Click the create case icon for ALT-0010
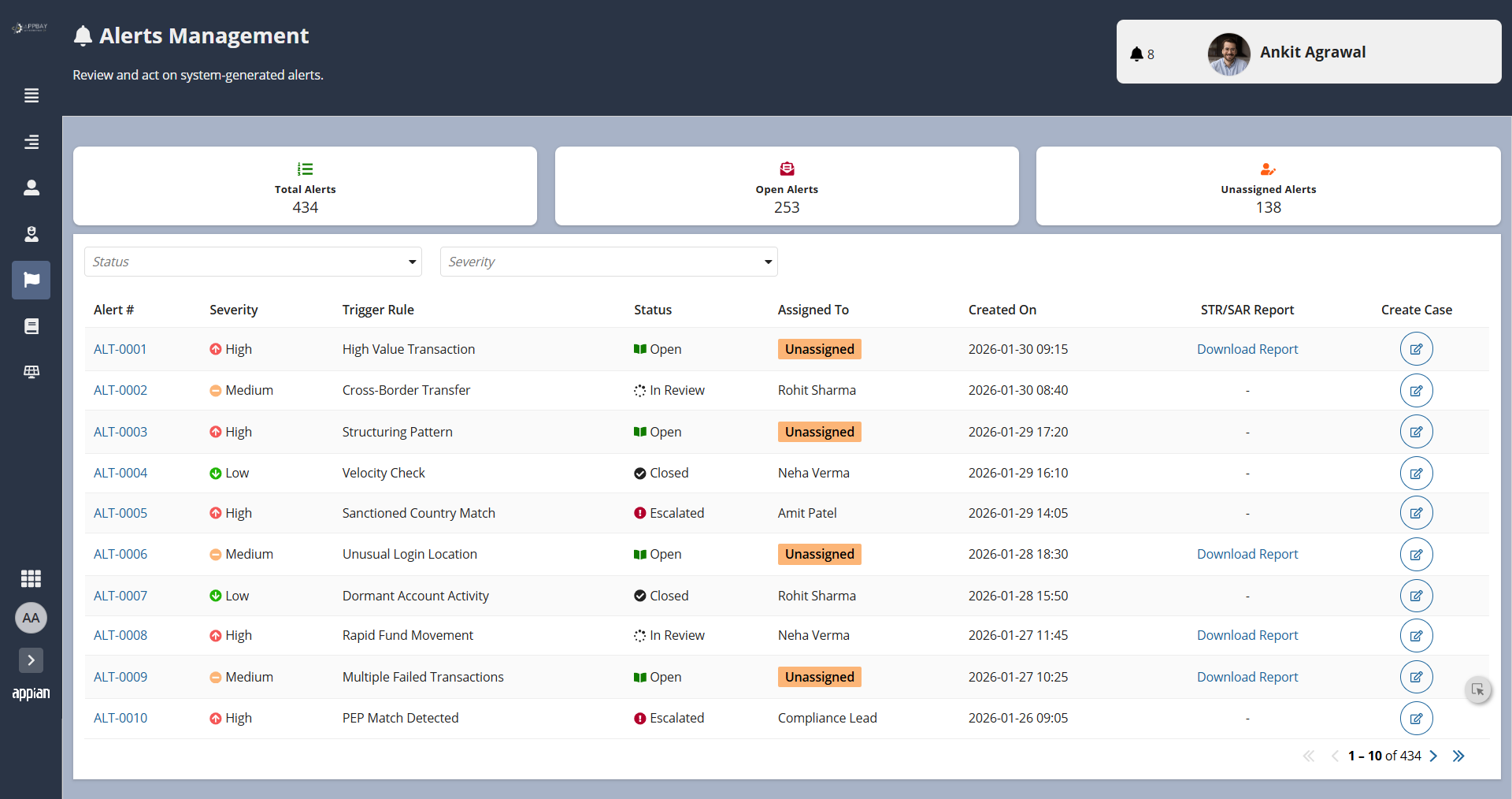1512x799 pixels. click(1416, 718)
